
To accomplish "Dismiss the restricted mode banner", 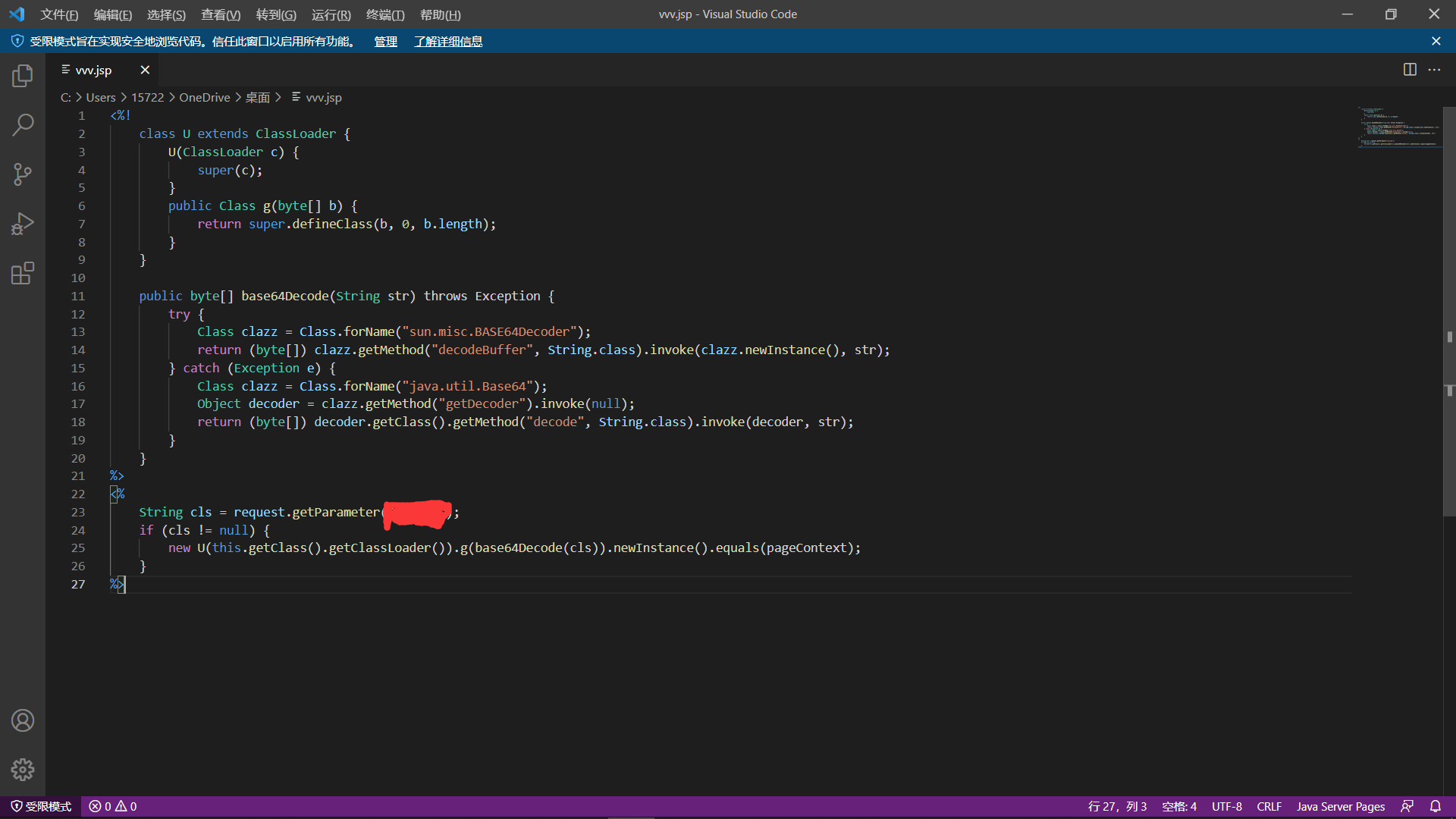I will [1436, 41].
